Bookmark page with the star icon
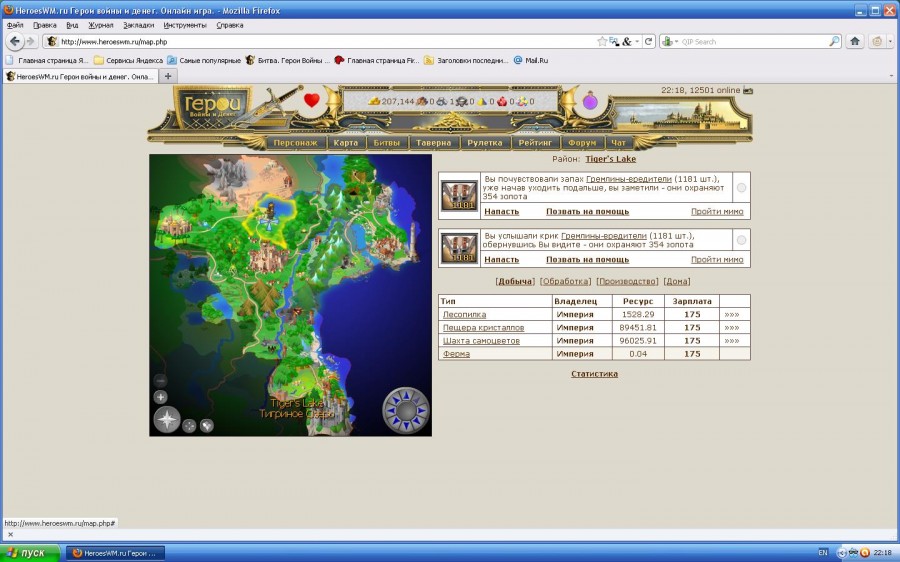 click(x=602, y=41)
